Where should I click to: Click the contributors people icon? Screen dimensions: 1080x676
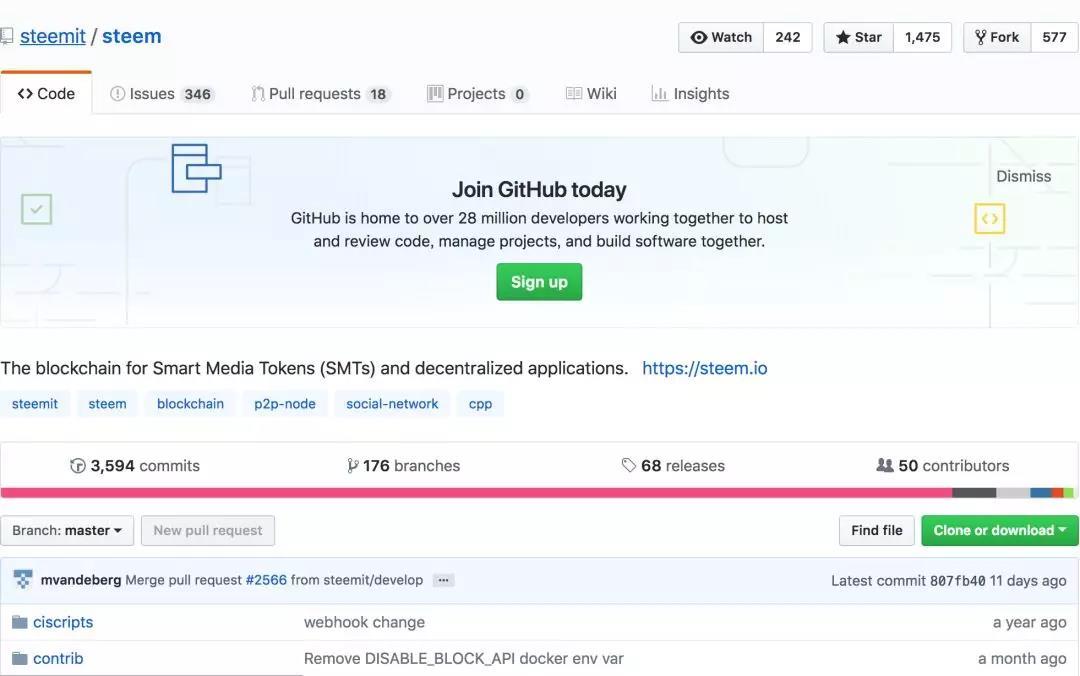click(x=884, y=465)
